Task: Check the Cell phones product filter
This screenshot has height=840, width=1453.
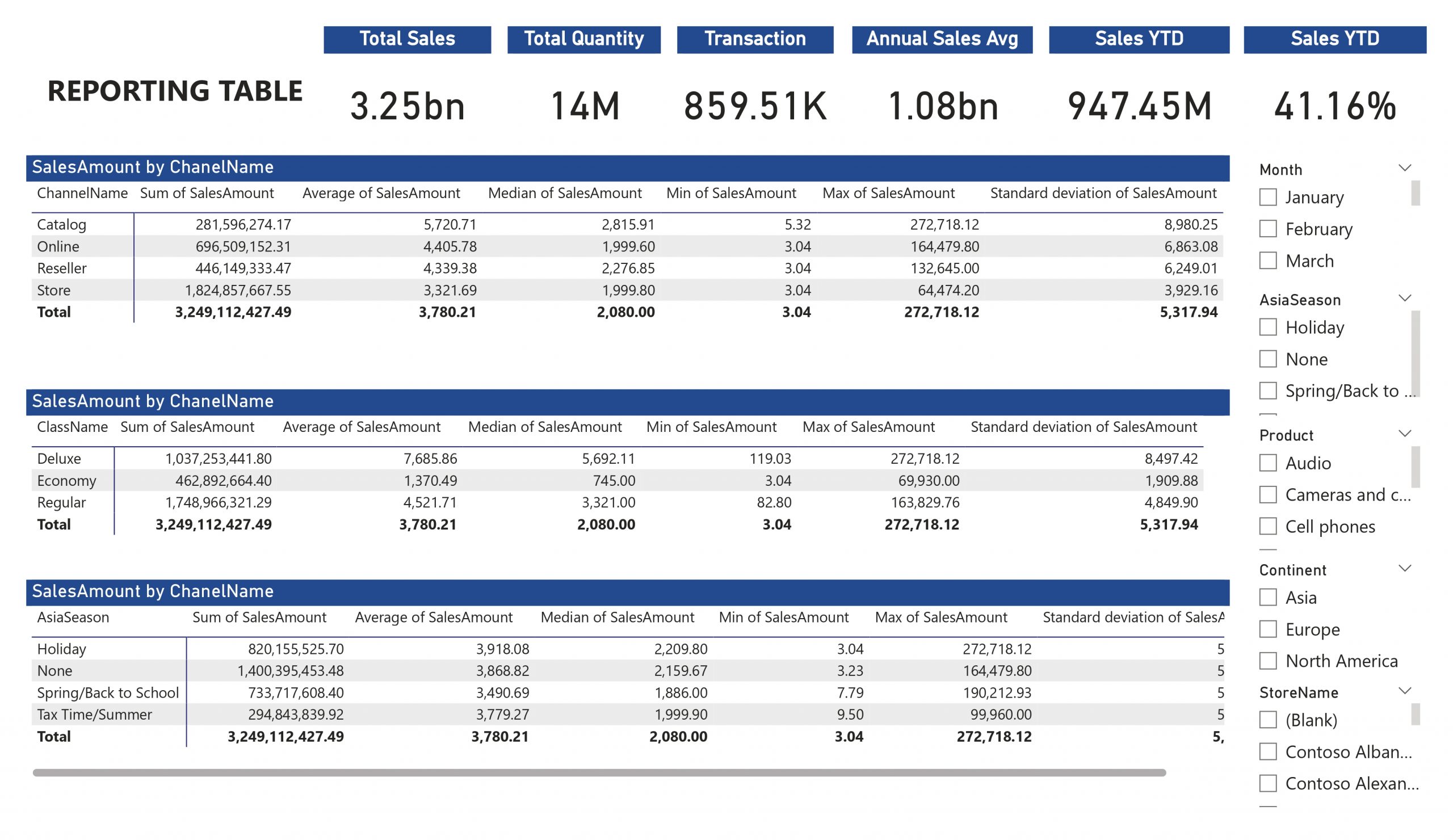Action: tap(1267, 526)
